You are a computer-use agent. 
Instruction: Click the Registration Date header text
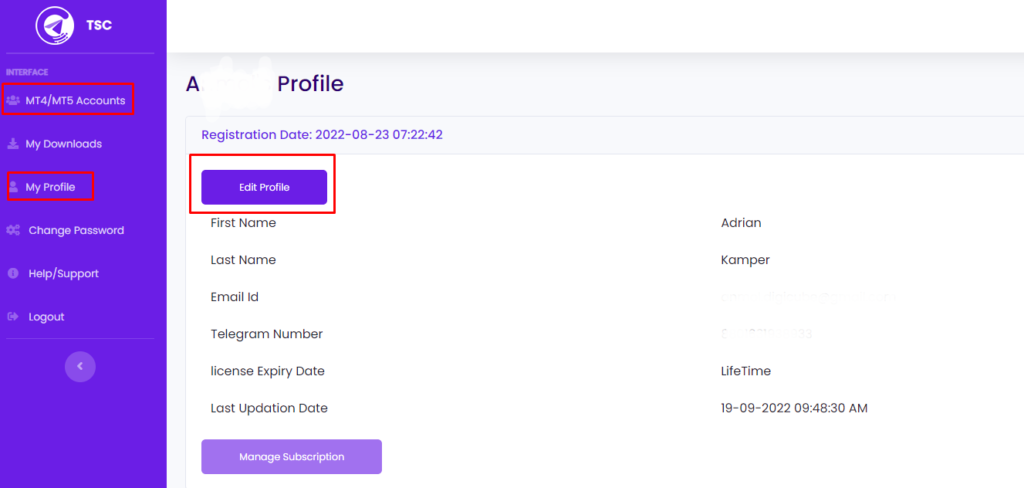pyautogui.click(x=322, y=135)
